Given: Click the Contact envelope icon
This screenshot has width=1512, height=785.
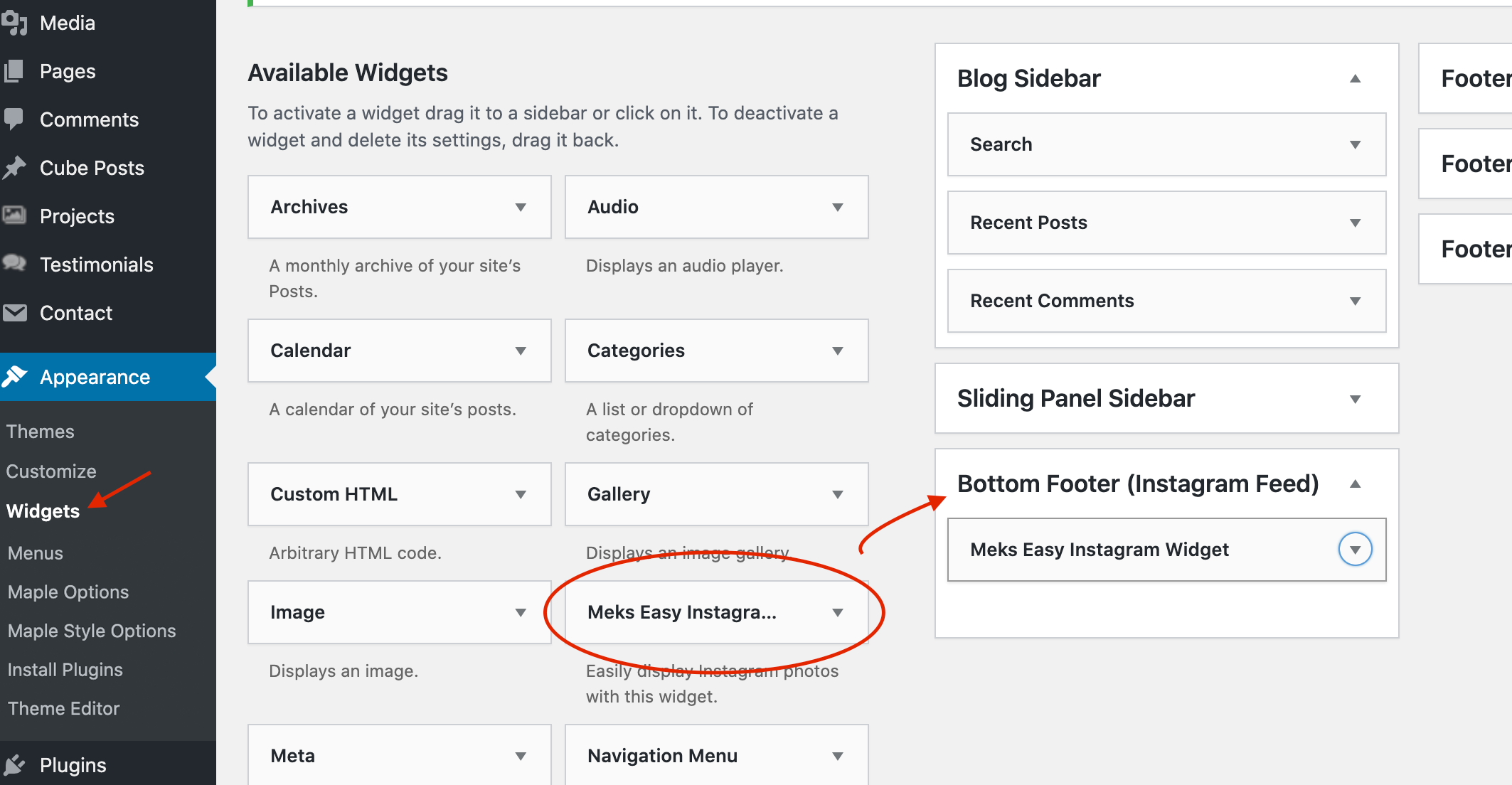Looking at the screenshot, I should click(14, 313).
